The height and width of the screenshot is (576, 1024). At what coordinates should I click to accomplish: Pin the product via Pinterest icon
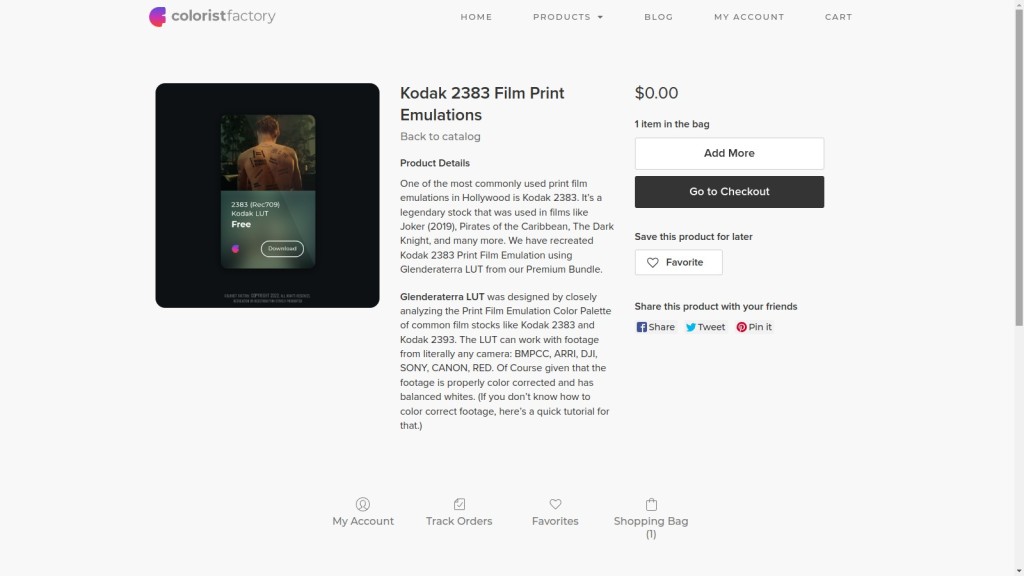click(741, 327)
